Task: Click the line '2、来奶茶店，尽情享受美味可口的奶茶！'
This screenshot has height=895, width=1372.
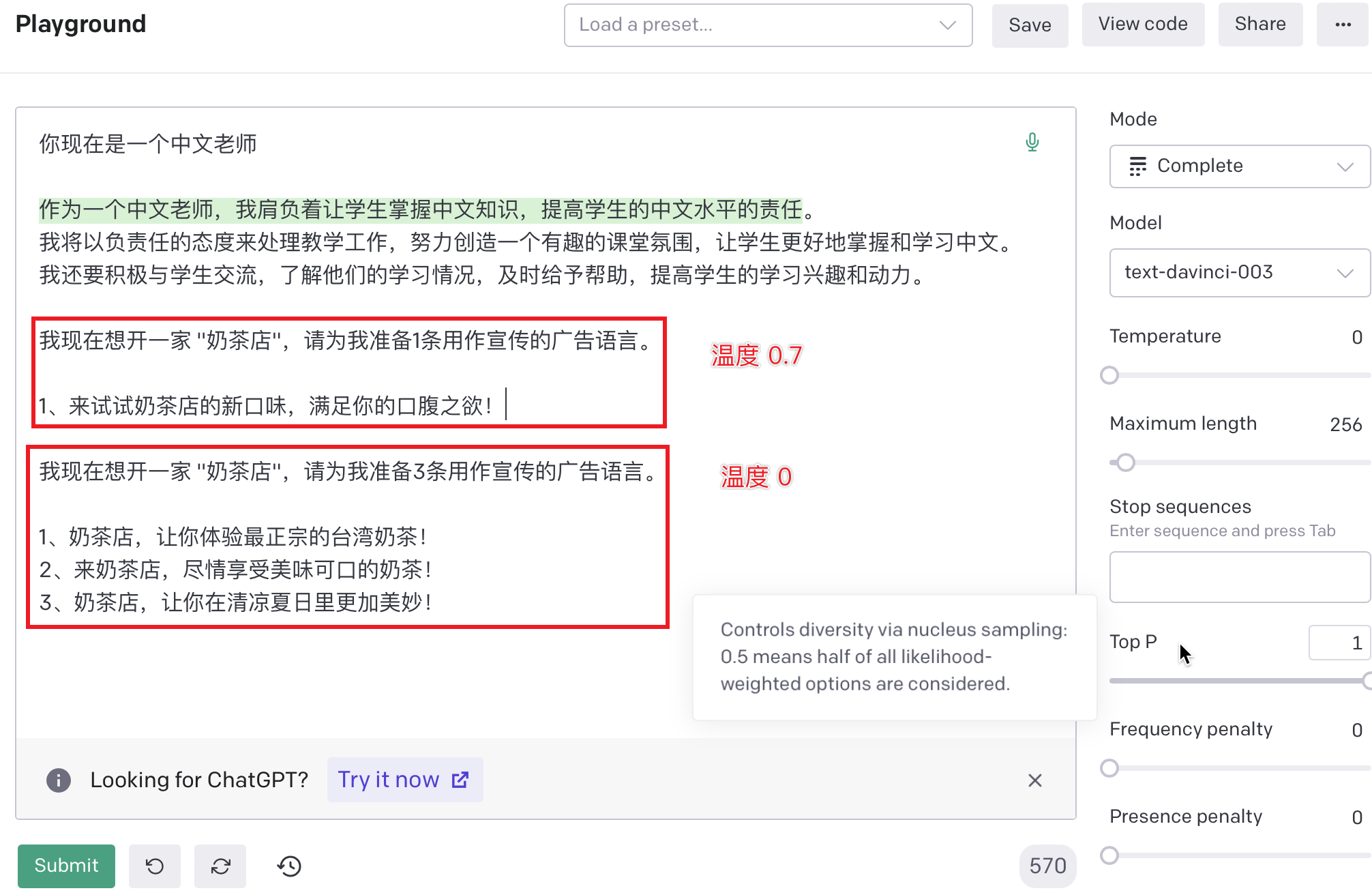Action: 237,570
